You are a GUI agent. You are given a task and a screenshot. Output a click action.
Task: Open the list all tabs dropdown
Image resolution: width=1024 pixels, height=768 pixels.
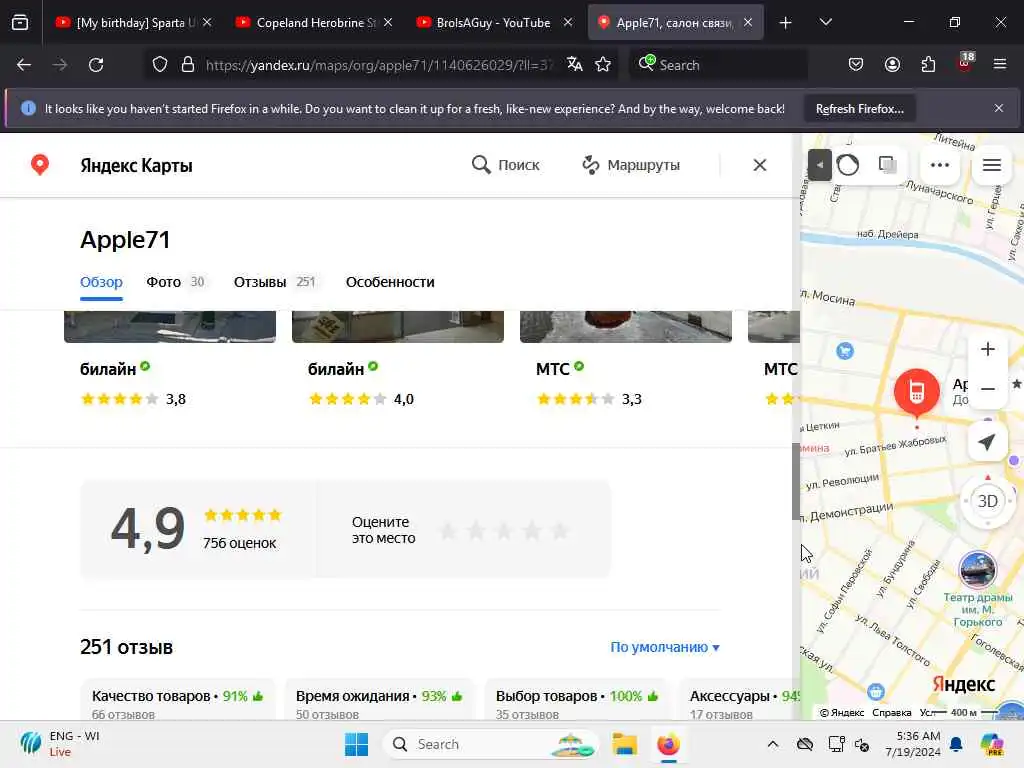pyautogui.click(x=825, y=23)
